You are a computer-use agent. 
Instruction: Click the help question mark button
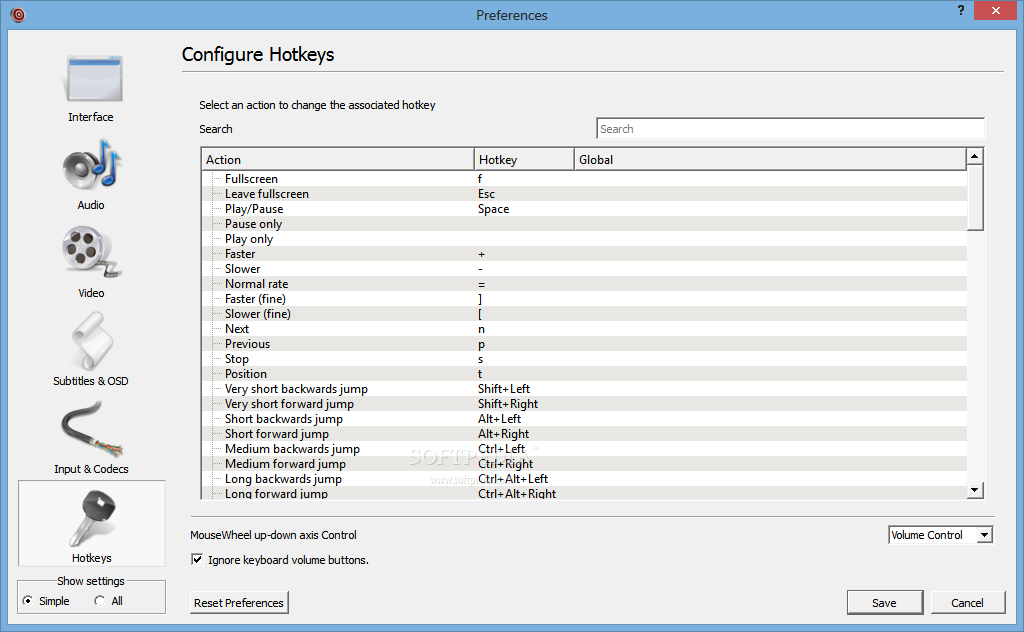tap(961, 10)
